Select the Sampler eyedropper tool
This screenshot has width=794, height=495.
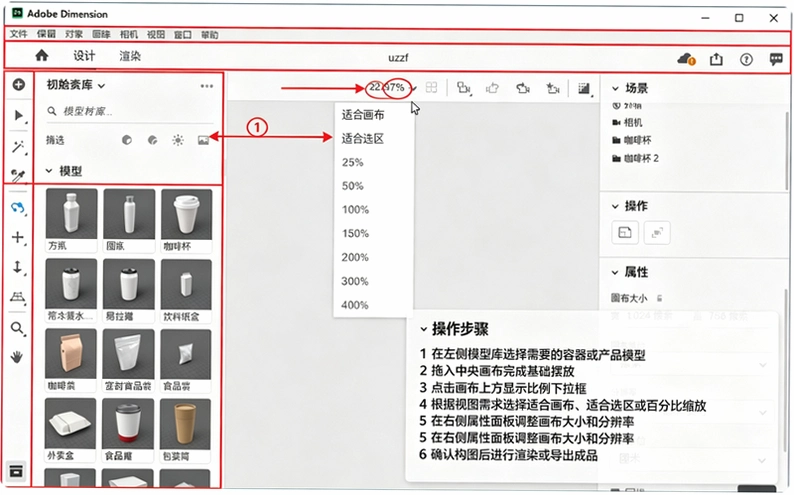tap(18, 175)
